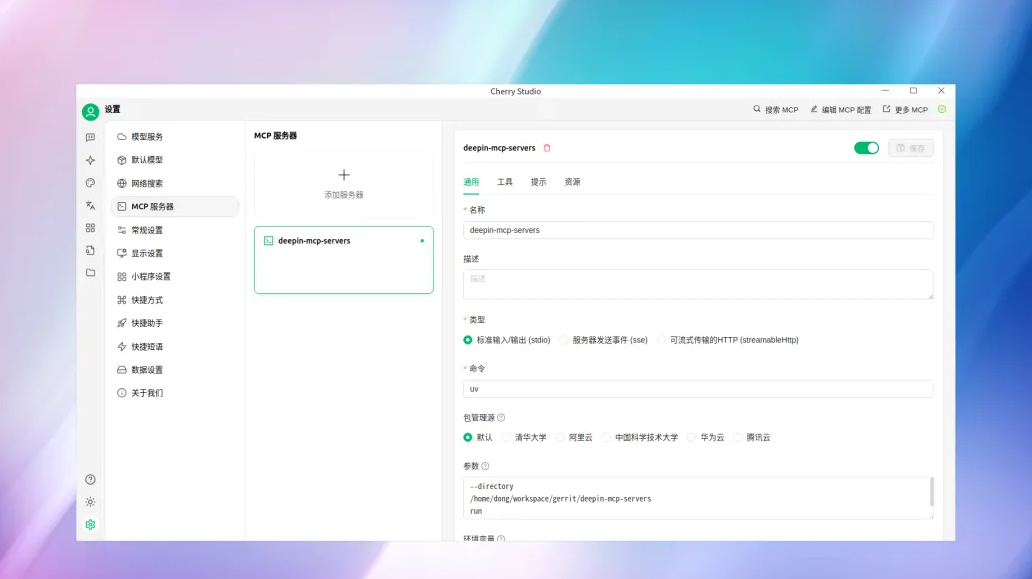Toggle the deepin-mcp-servers enable switch
The image size is (1032, 579).
(x=866, y=148)
